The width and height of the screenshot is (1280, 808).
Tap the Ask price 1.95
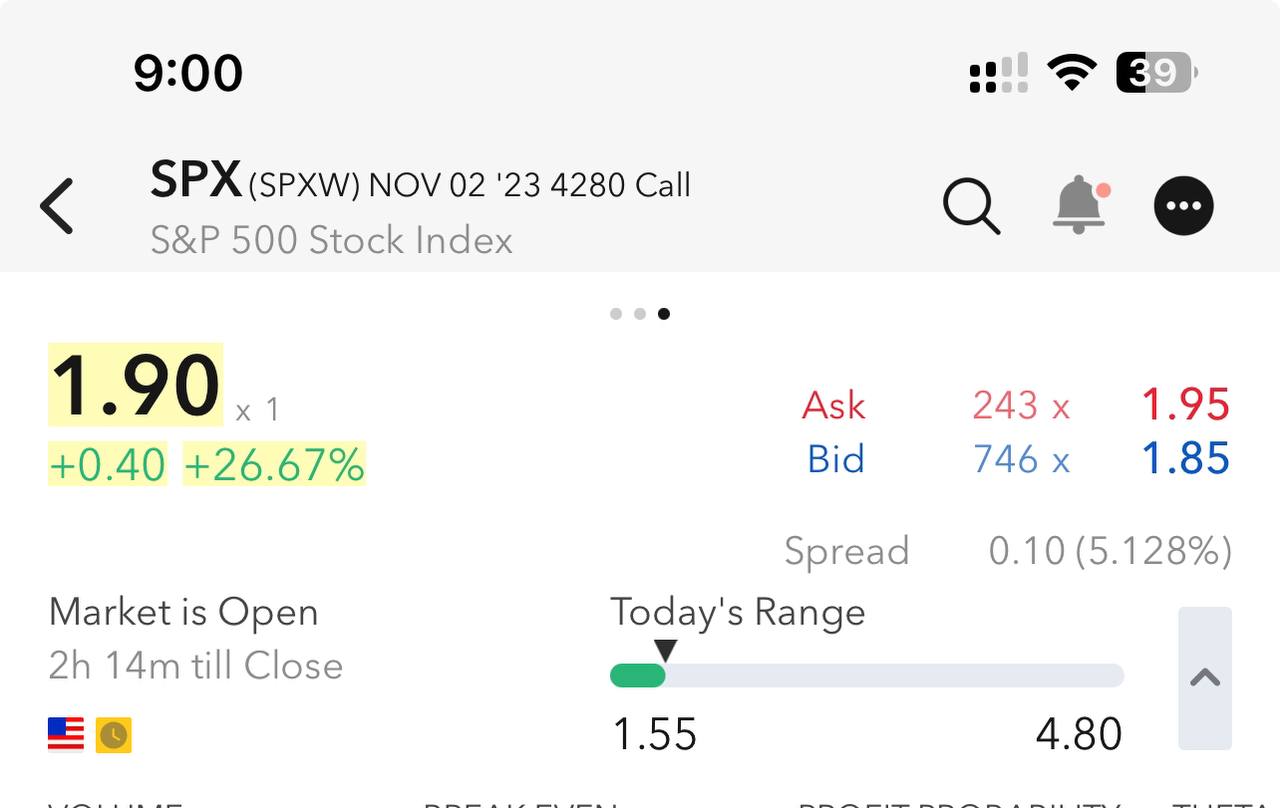click(1185, 405)
